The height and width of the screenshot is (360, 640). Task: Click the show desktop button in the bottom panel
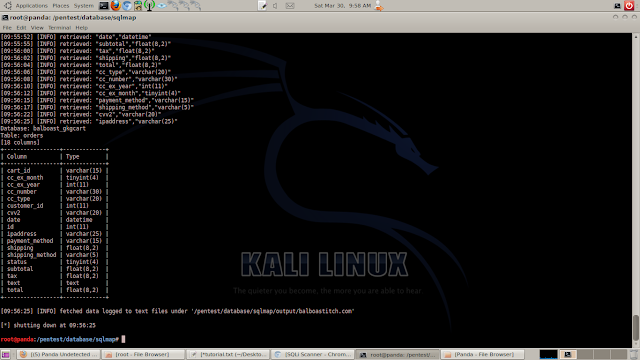5,354
